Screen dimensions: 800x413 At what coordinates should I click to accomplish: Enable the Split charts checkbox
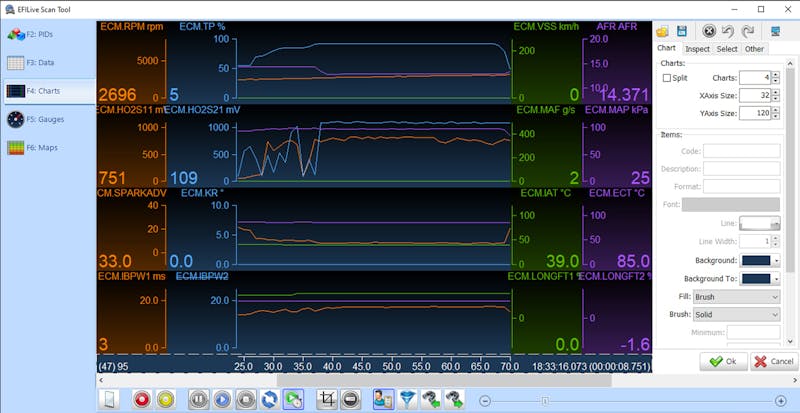pyautogui.click(x=667, y=78)
